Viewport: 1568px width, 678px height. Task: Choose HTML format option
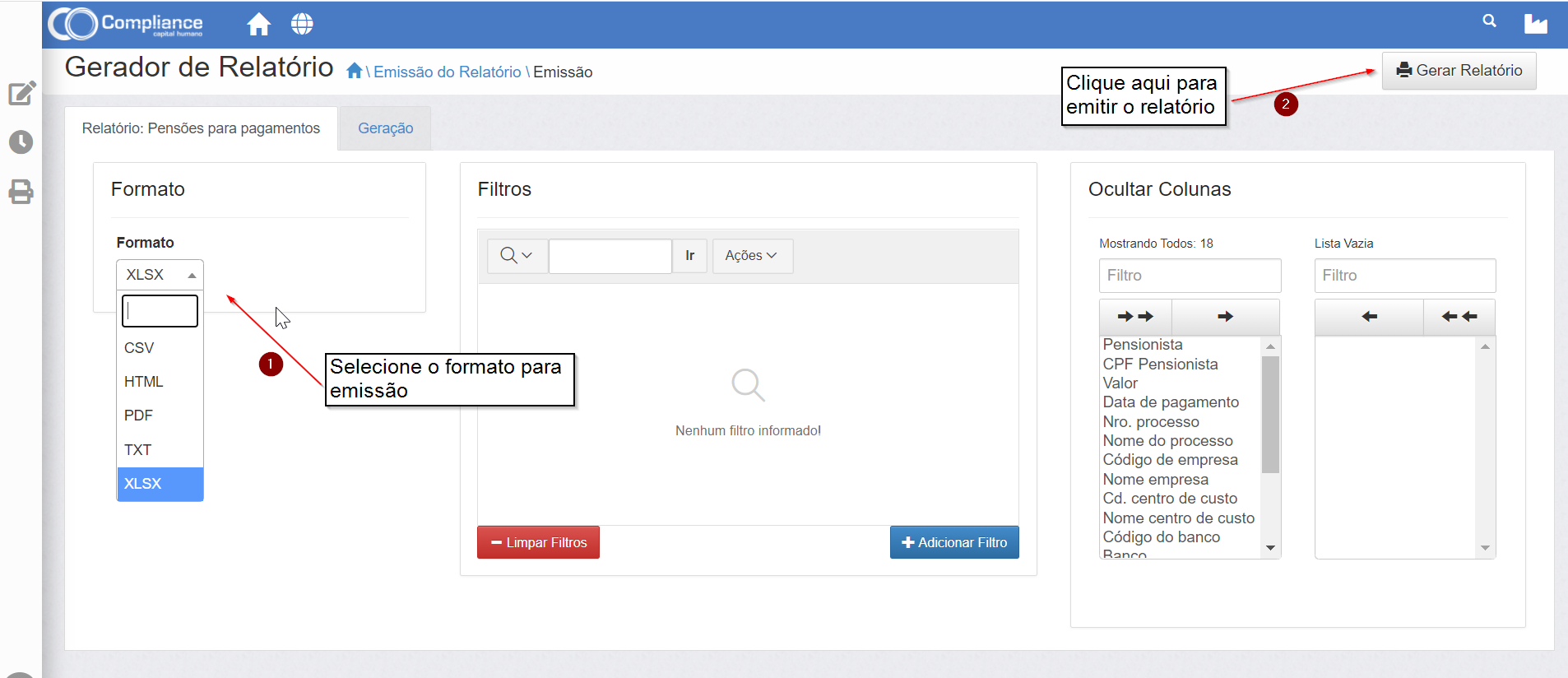(x=160, y=382)
